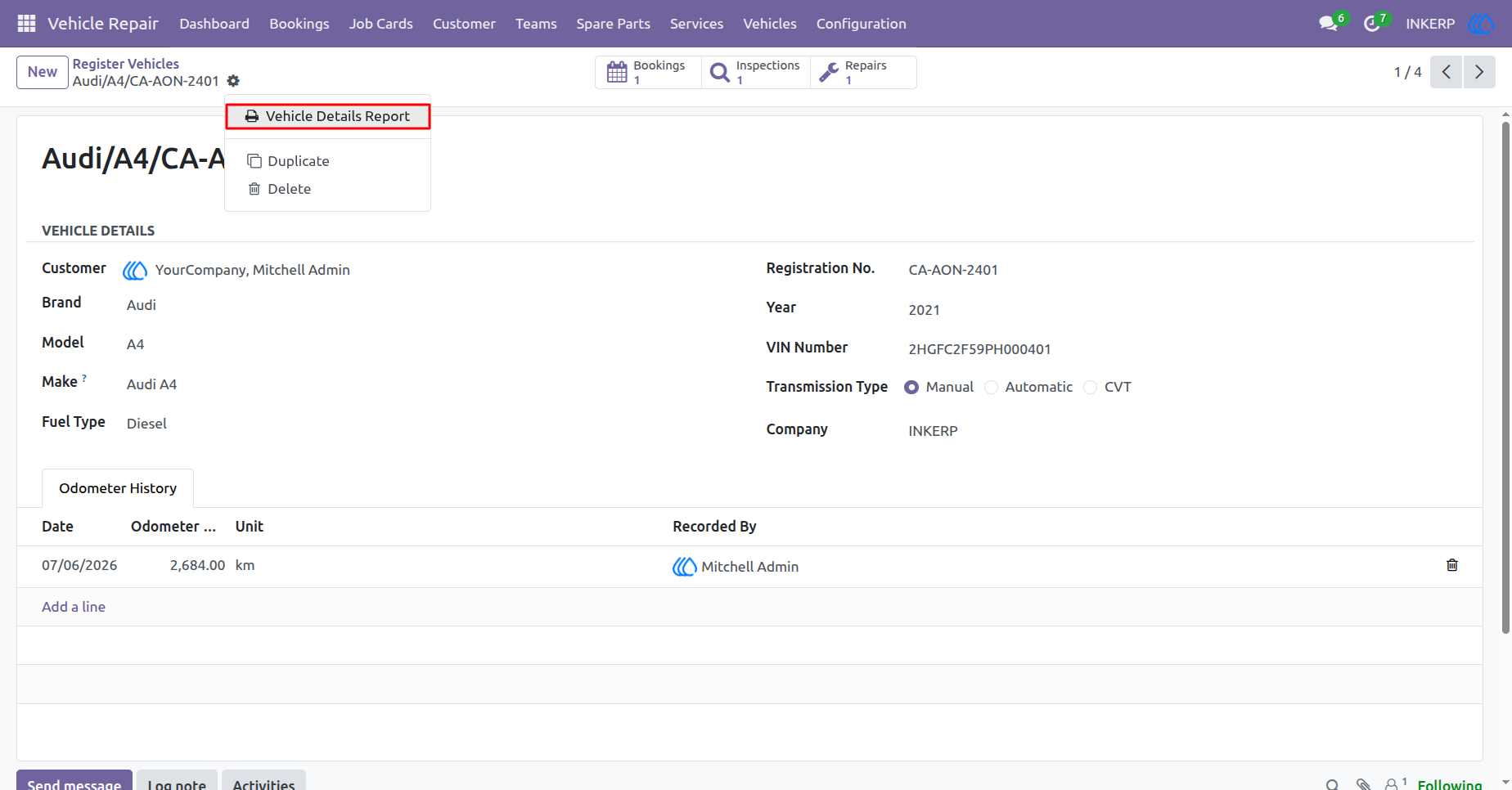Click the Registration No. field value
The height and width of the screenshot is (790, 1512).
[x=953, y=270]
